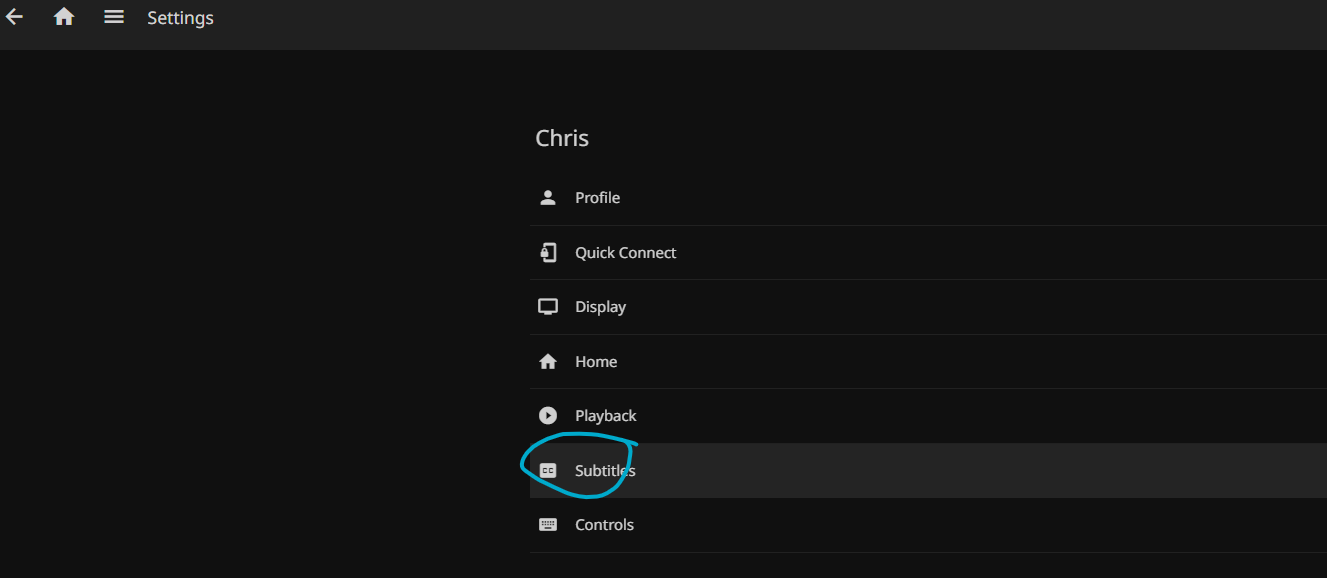The height and width of the screenshot is (578, 1327).
Task: Click the Playback play-circle icon
Action: (548, 416)
